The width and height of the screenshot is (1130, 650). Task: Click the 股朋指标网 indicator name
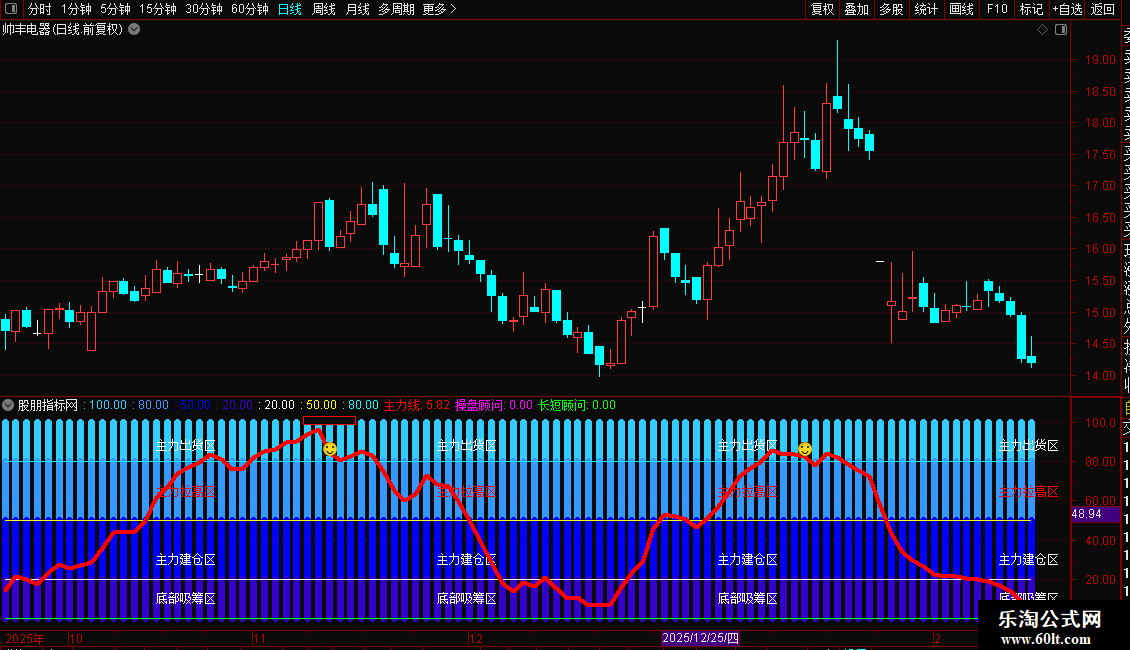pyautogui.click(x=48, y=405)
